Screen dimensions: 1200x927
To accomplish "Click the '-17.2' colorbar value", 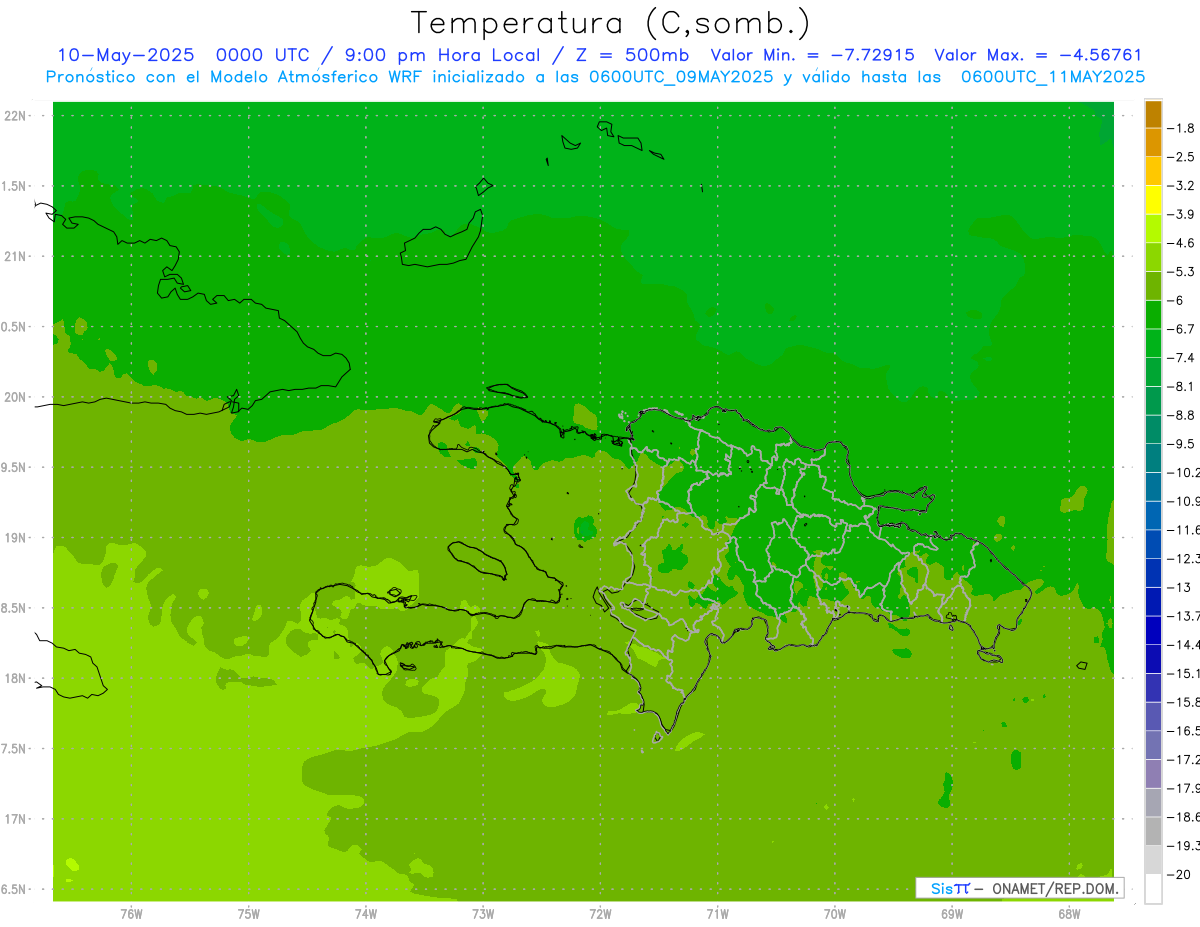I will point(1184,760).
